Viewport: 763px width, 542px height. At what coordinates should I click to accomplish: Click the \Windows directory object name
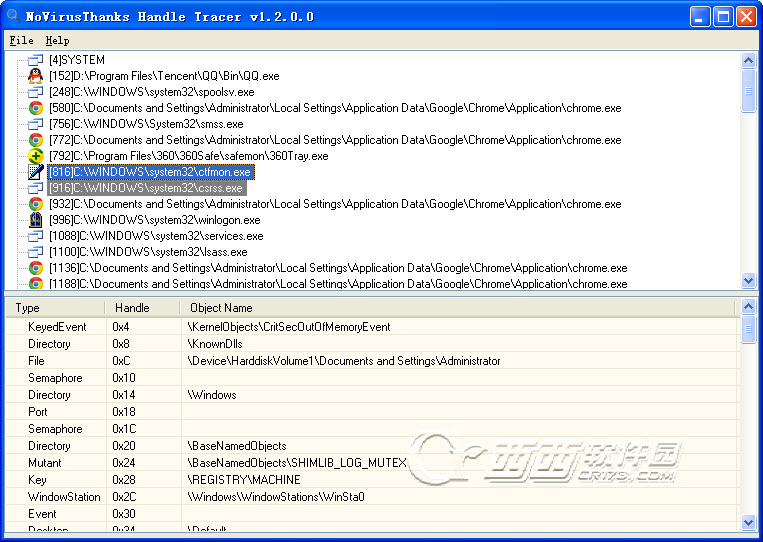point(212,395)
